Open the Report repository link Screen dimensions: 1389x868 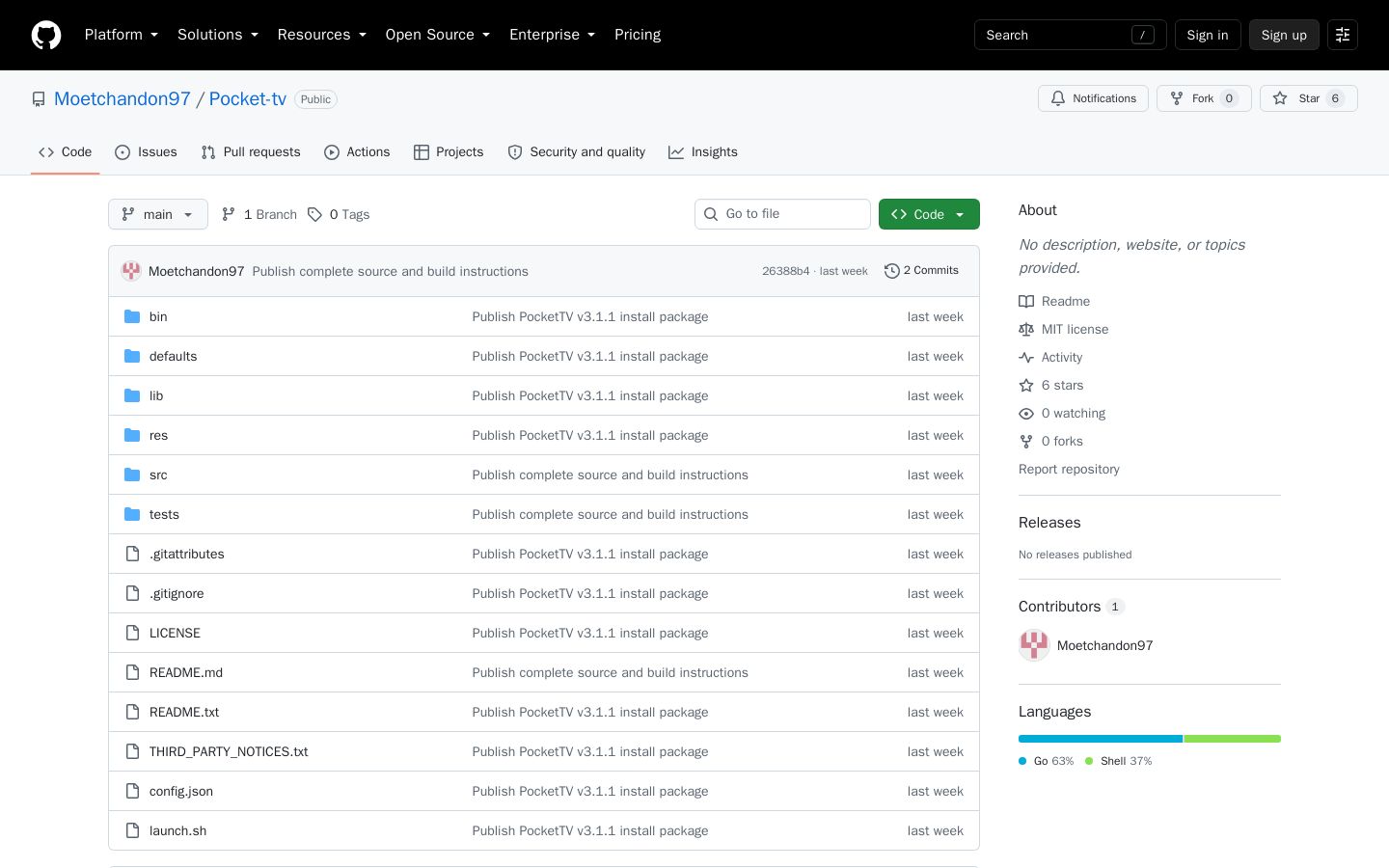pyautogui.click(x=1069, y=470)
